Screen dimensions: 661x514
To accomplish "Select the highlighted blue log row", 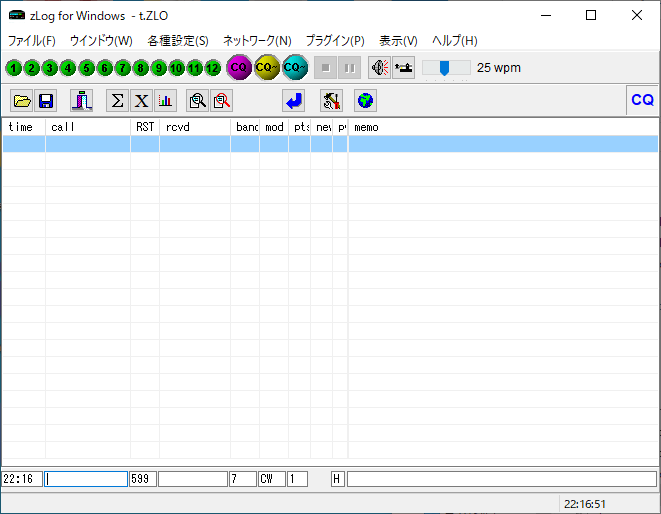I will pos(330,144).
